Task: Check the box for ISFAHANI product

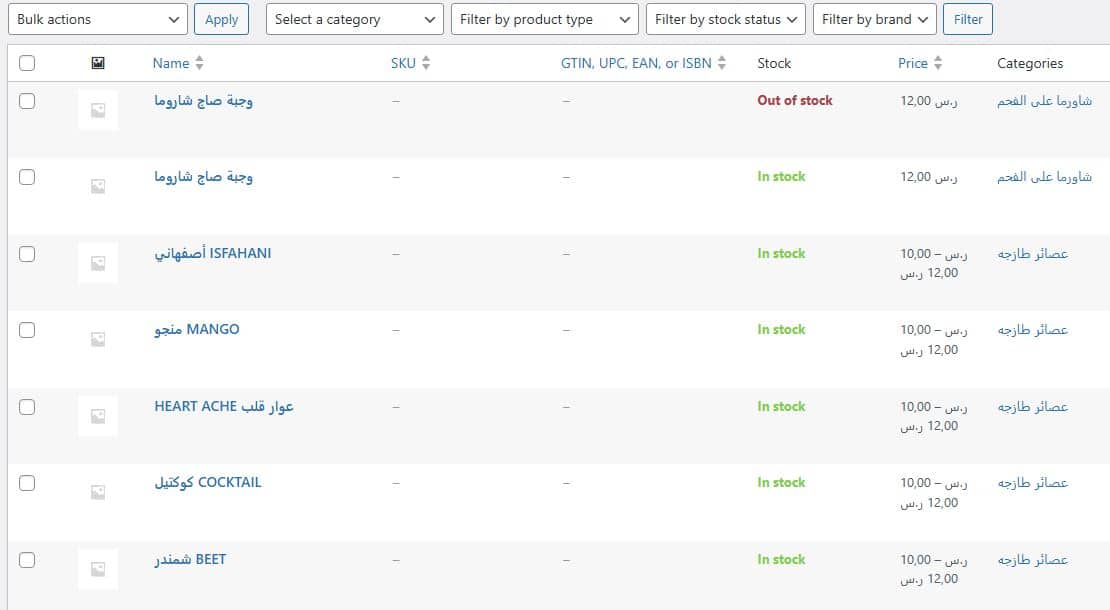Action: 27,254
